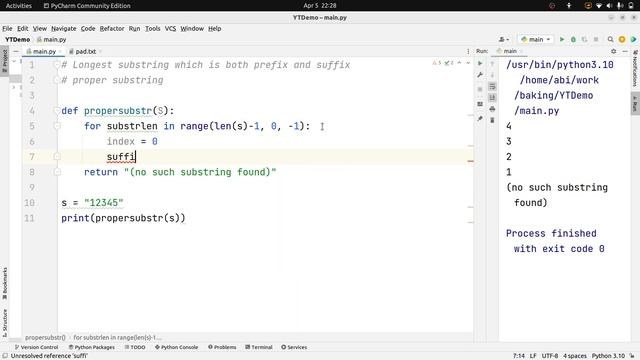Open the Services tool window
Image resolution: width=640 pixels, height=360 pixels.
(x=294, y=347)
